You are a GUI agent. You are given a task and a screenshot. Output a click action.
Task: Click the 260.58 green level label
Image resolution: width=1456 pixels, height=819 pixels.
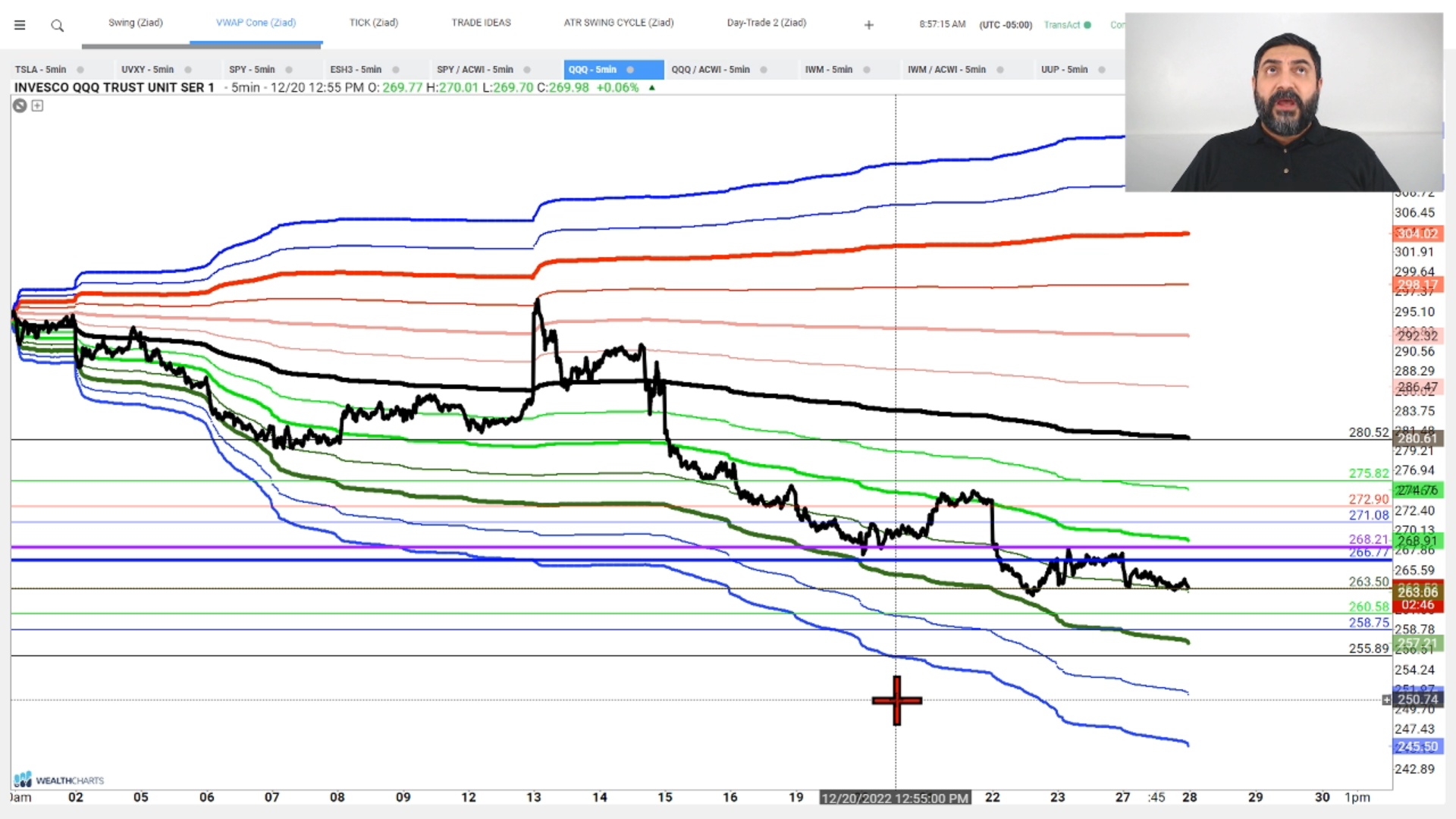point(1369,607)
